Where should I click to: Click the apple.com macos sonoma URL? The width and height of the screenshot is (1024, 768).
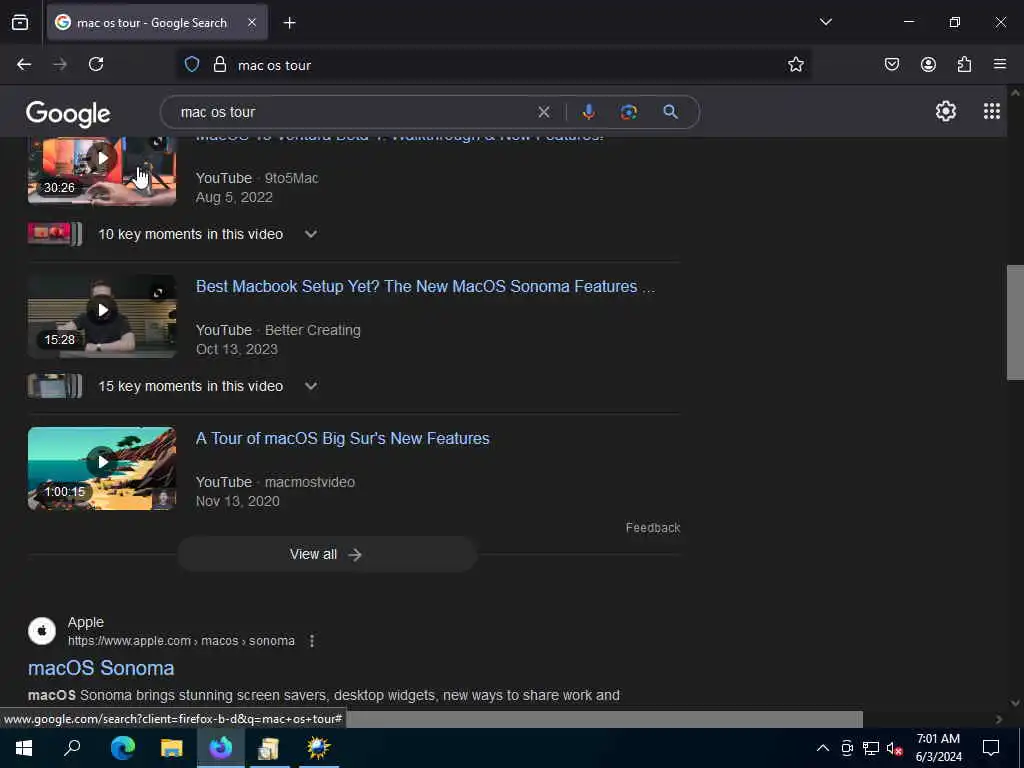[x=181, y=641]
